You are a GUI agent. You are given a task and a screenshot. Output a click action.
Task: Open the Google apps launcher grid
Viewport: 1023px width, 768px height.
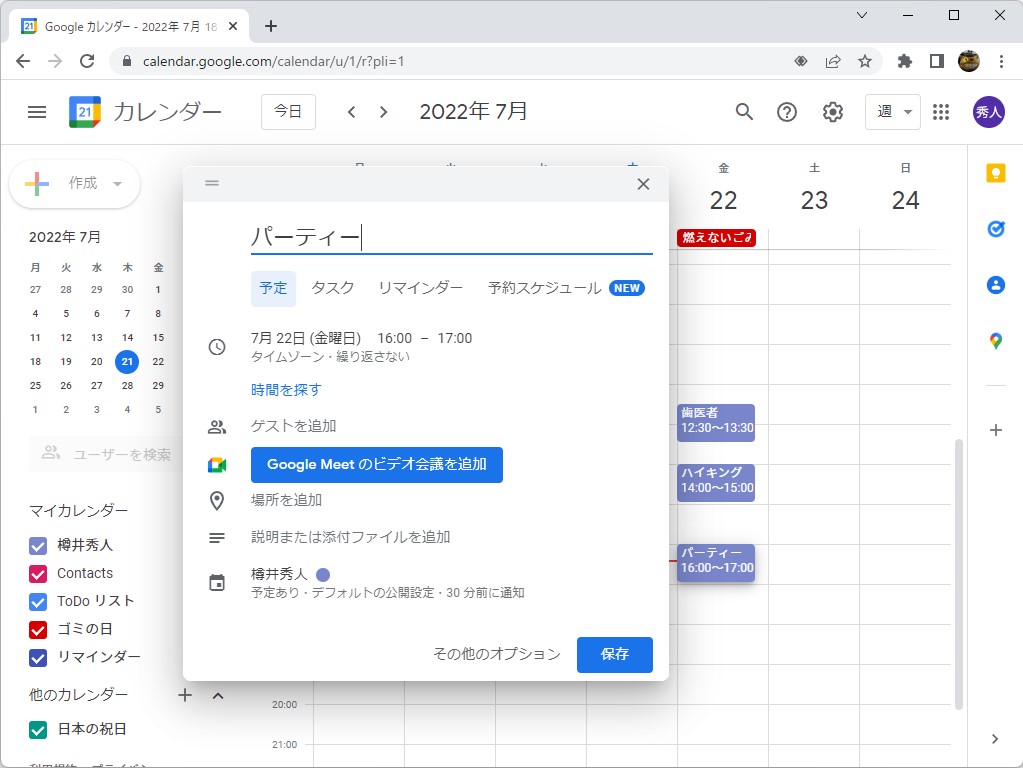(940, 112)
